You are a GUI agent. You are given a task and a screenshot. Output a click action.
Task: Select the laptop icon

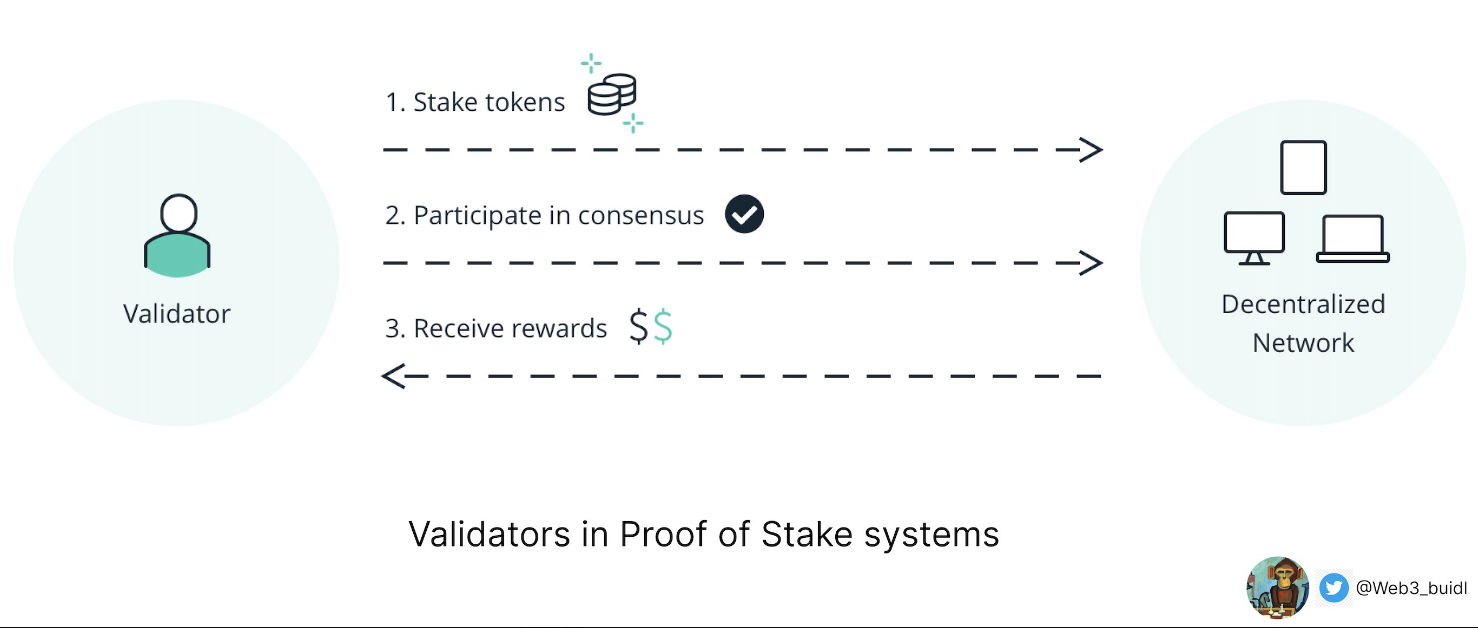(x=1353, y=240)
